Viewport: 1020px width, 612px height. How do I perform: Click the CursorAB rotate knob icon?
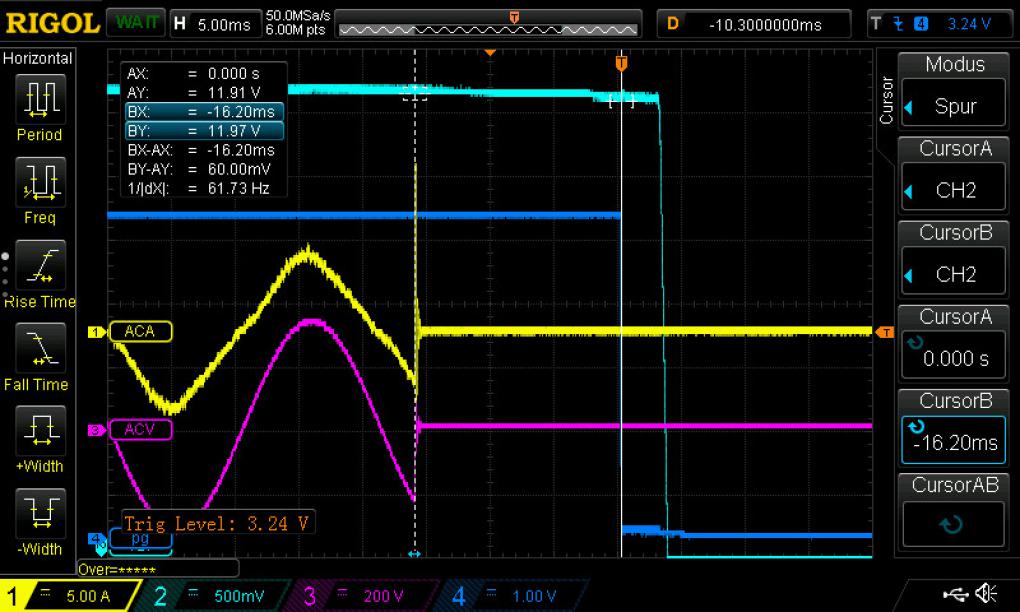951,524
